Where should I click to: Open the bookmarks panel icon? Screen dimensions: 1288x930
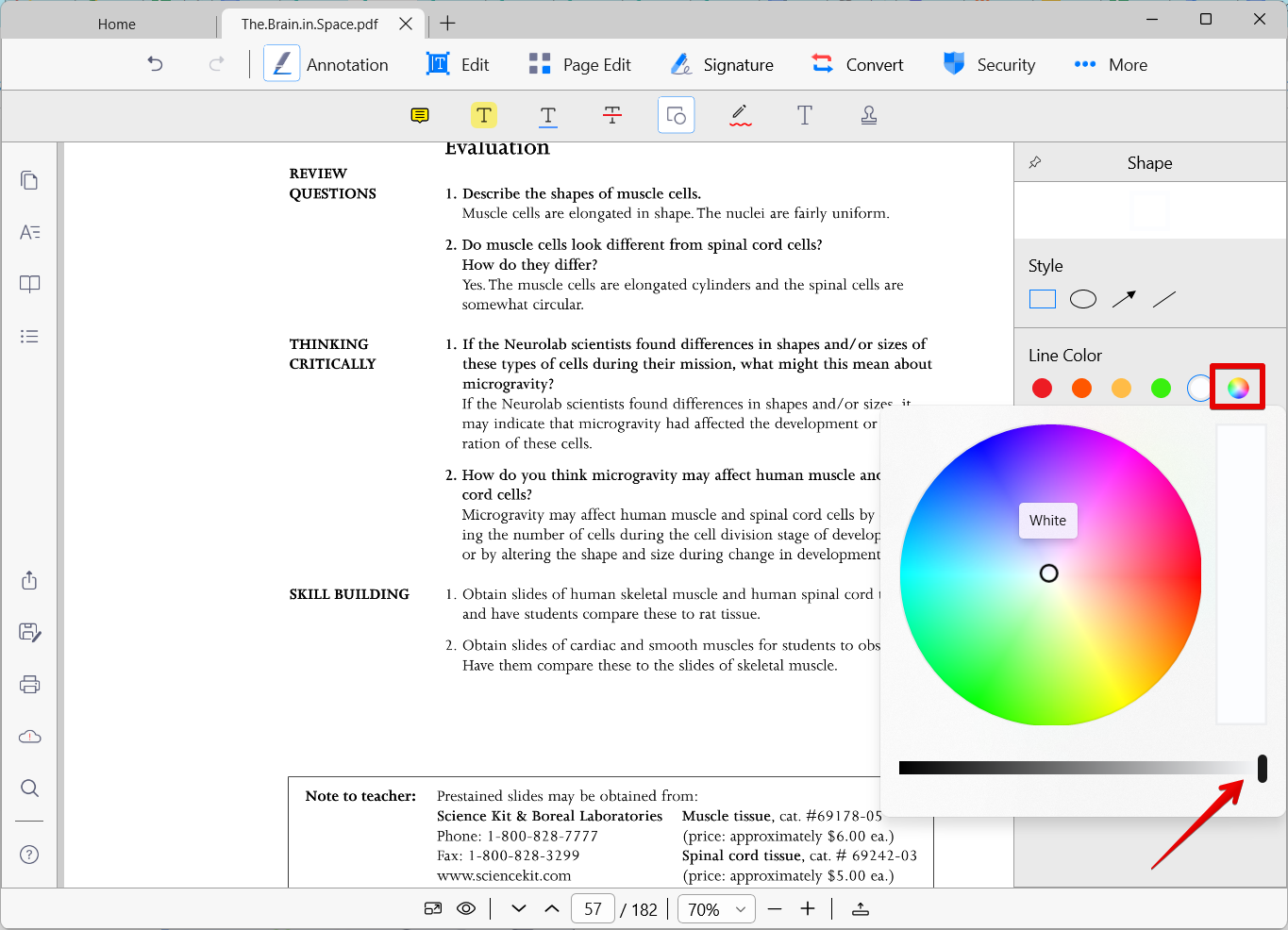click(x=30, y=284)
